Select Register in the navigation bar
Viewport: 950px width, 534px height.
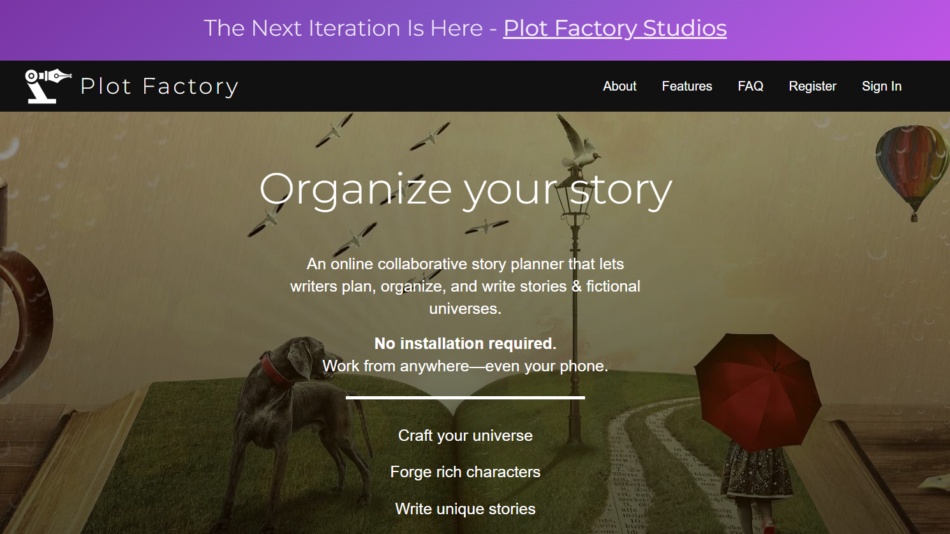pyautogui.click(x=812, y=86)
